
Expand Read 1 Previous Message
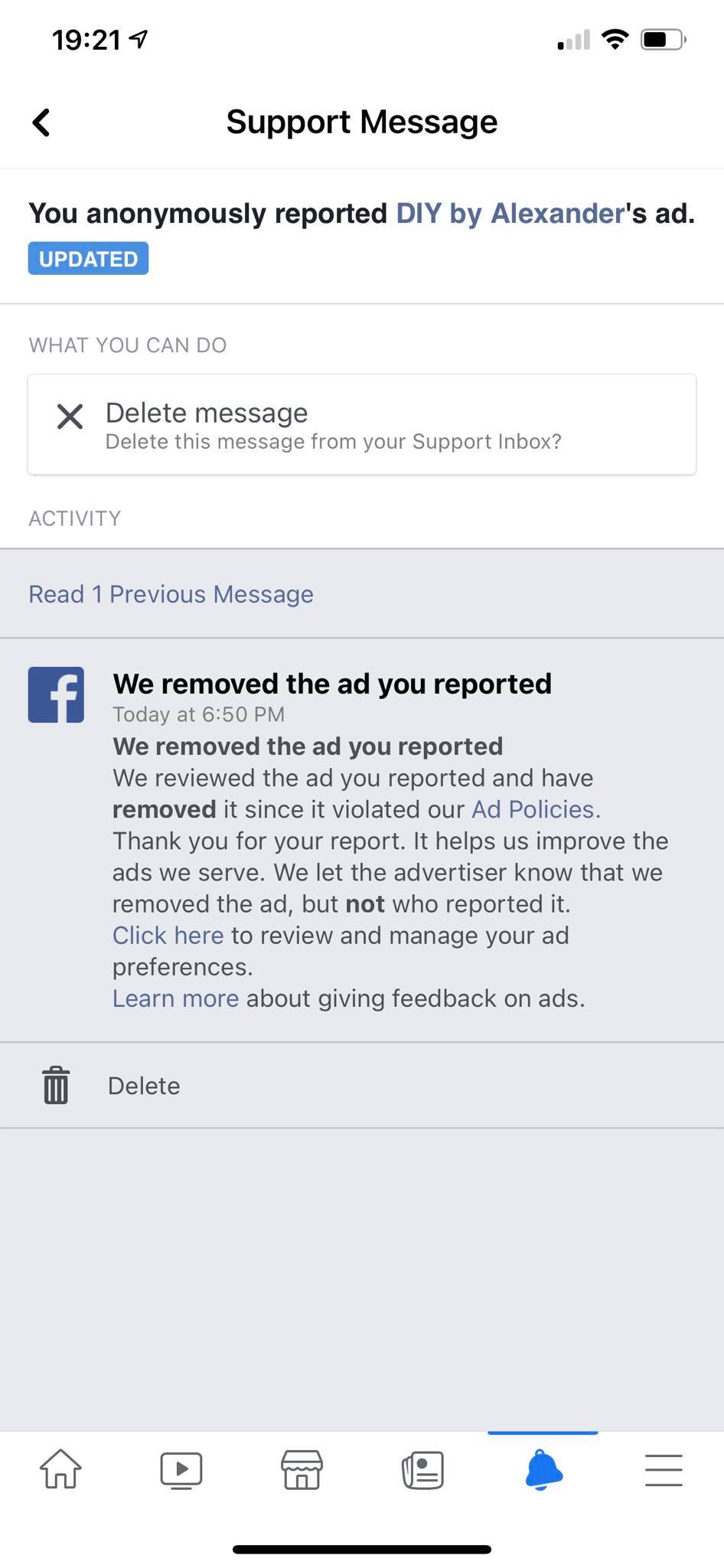click(x=170, y=594)
